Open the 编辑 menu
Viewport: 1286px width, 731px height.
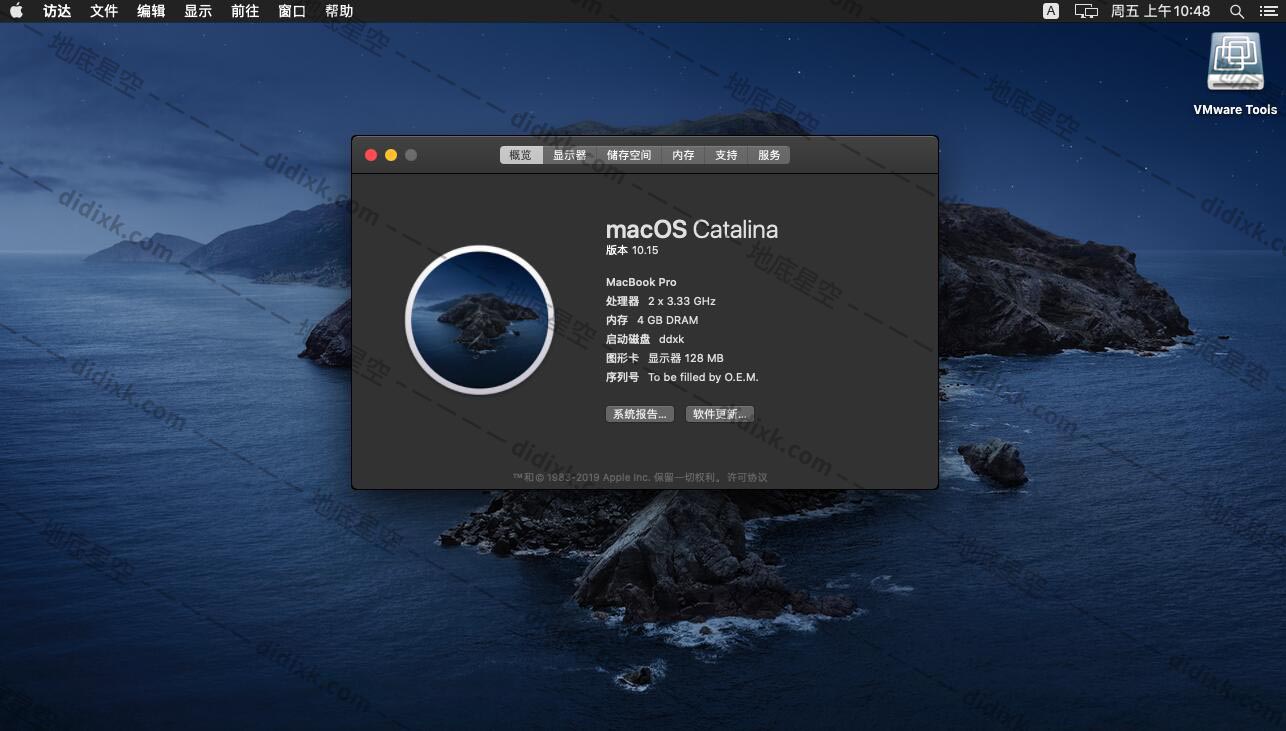(x=151, y=11)
